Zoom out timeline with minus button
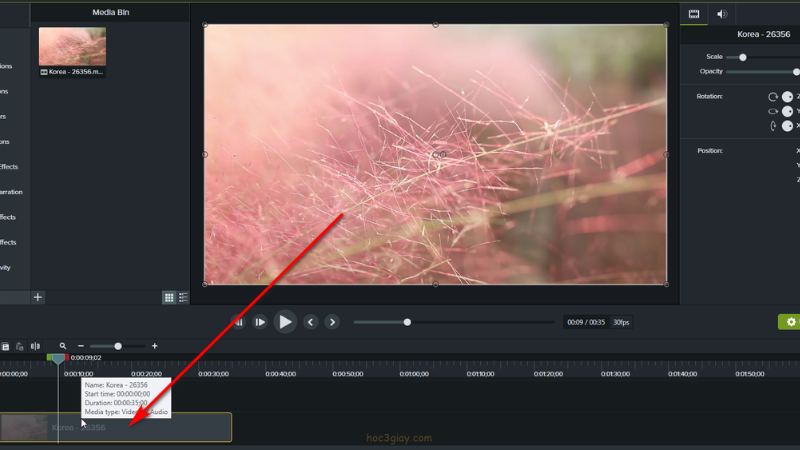The width and height of the screenshot is (800, 450). [x=81, y=346]
